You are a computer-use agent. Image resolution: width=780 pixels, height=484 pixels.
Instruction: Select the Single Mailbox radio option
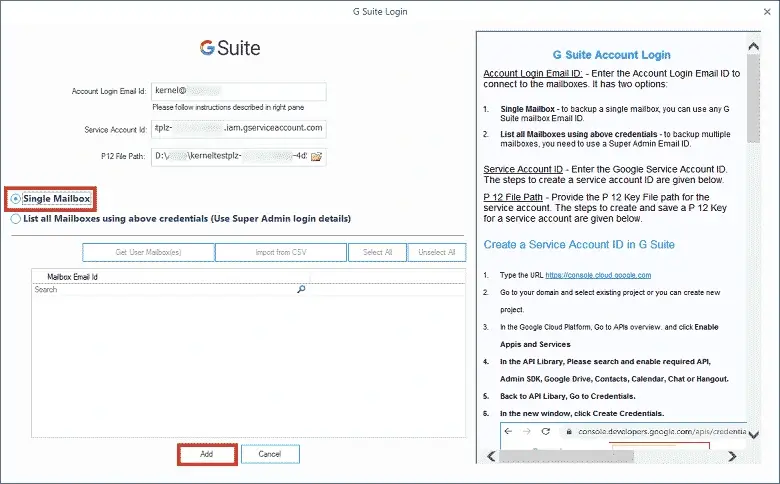15,199
